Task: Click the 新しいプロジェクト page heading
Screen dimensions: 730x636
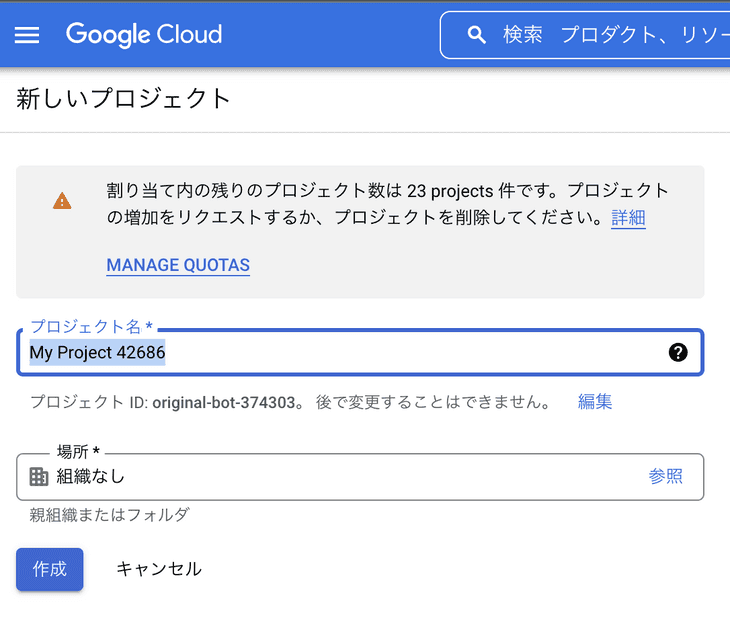Action: pyautogui.click(x=123, y=99)
